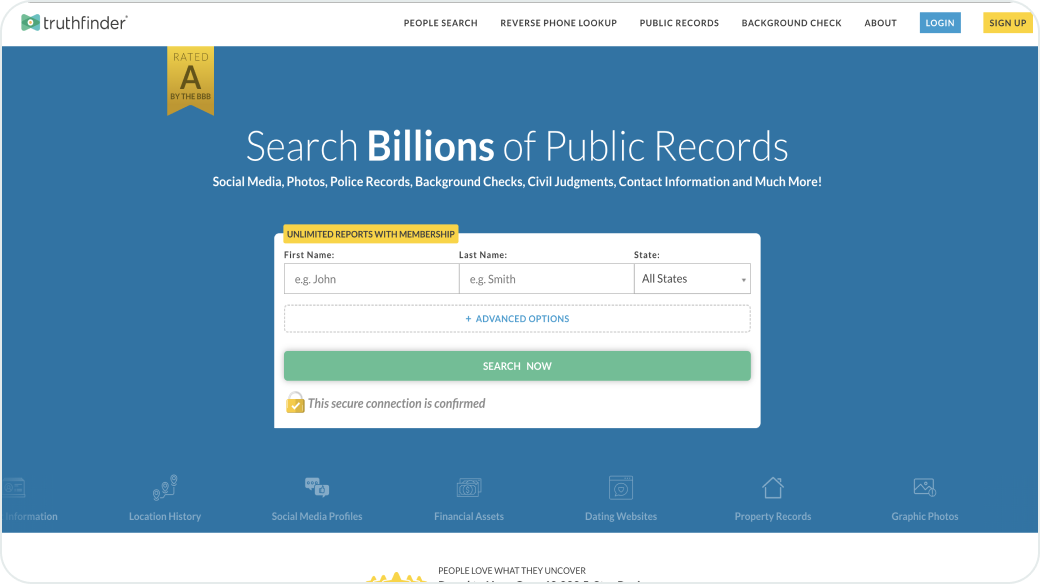Screen dimensions: 1040x584
Task: Open the All States dropdown
Action: [692, 278]
